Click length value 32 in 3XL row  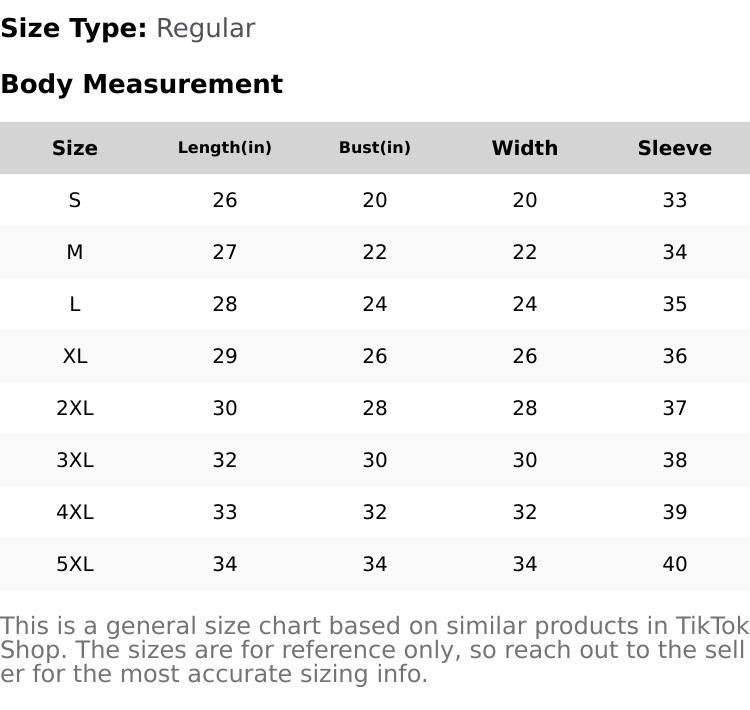(x=225, y=460)
